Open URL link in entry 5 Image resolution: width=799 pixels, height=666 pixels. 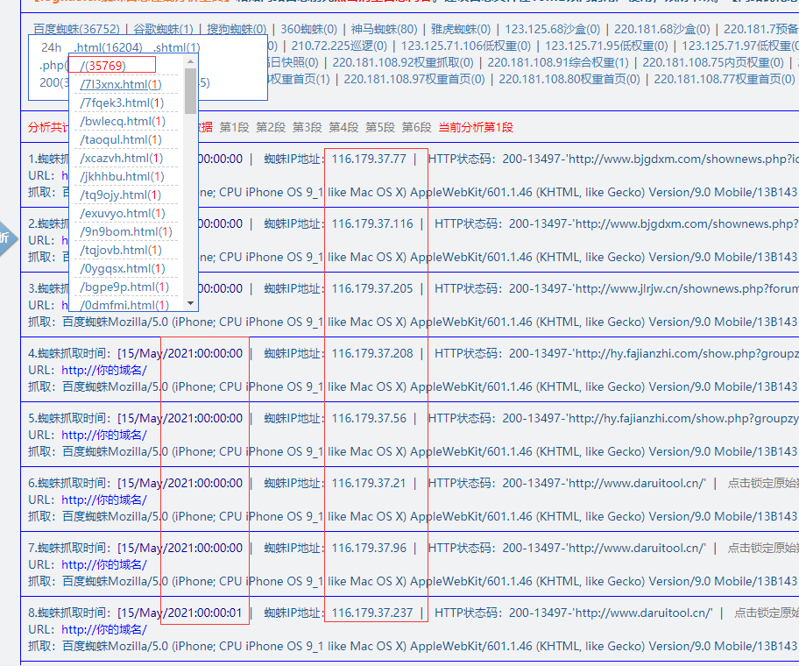[104, 435]
